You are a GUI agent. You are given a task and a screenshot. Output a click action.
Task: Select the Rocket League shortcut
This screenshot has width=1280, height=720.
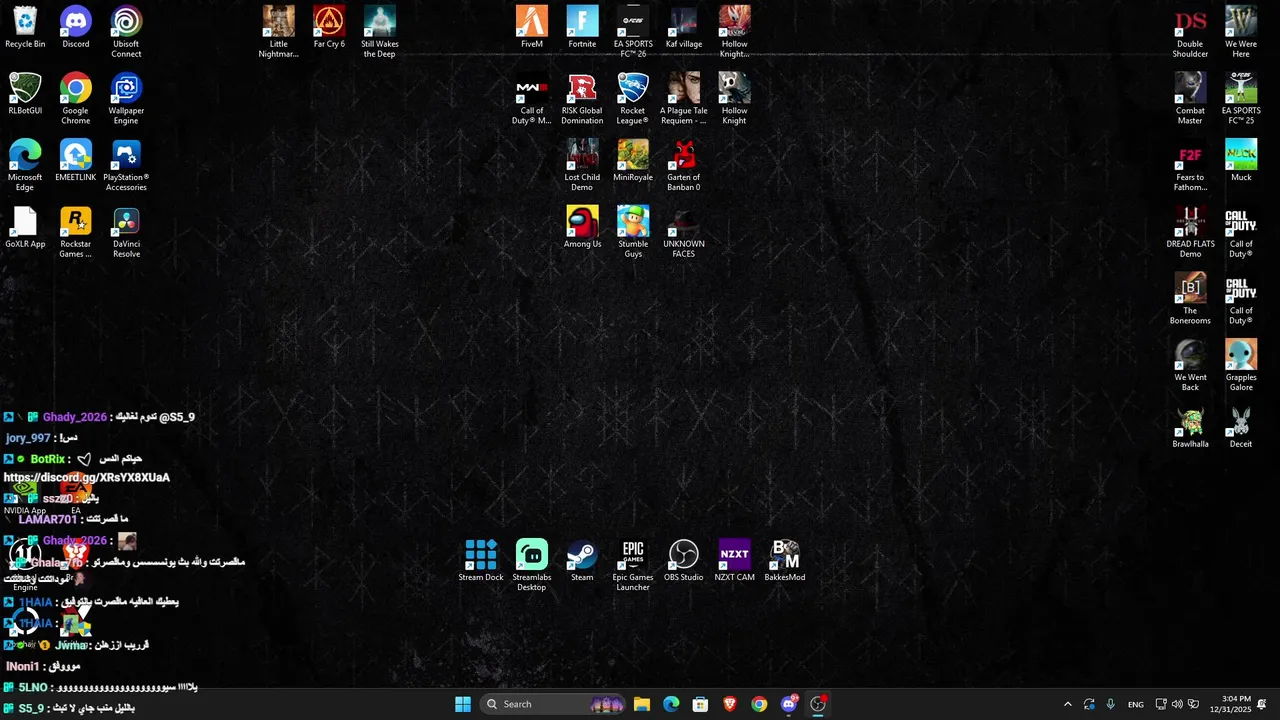(633, 98)
